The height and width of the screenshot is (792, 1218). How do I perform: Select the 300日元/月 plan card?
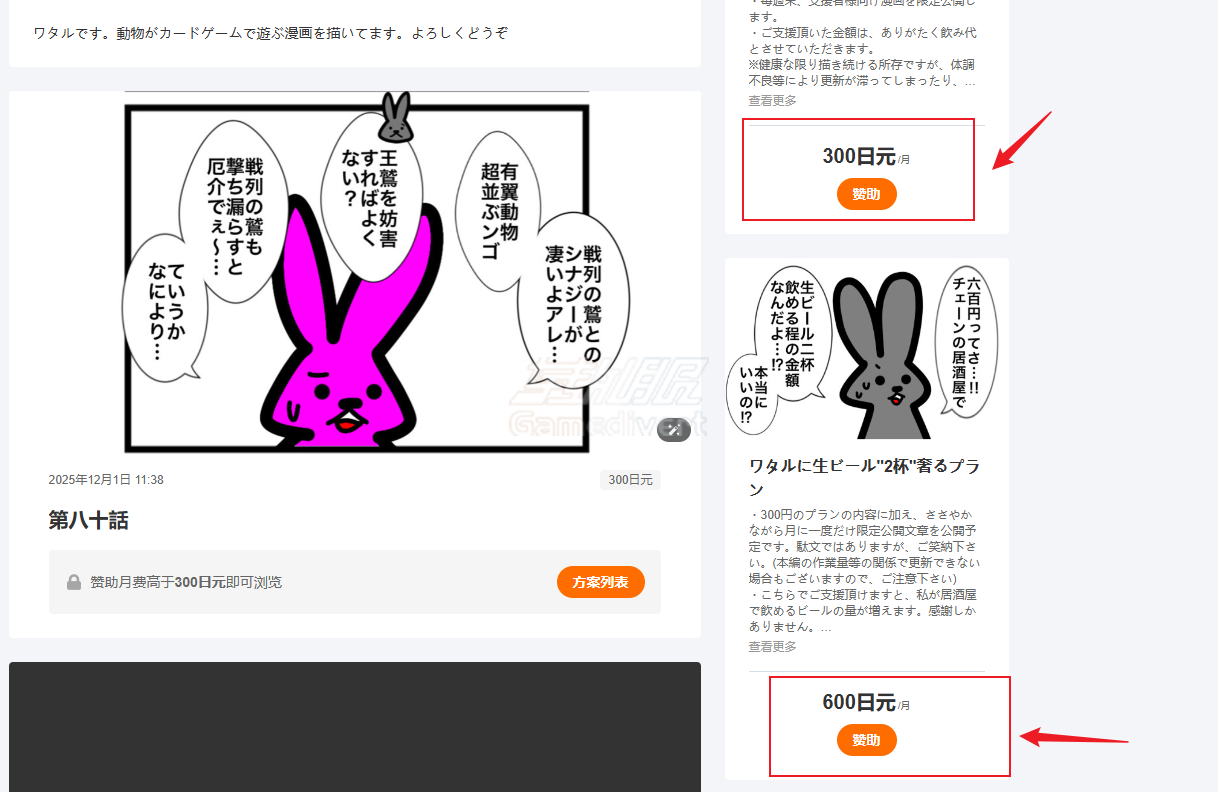pyautogui.click(x=858, y=169)
